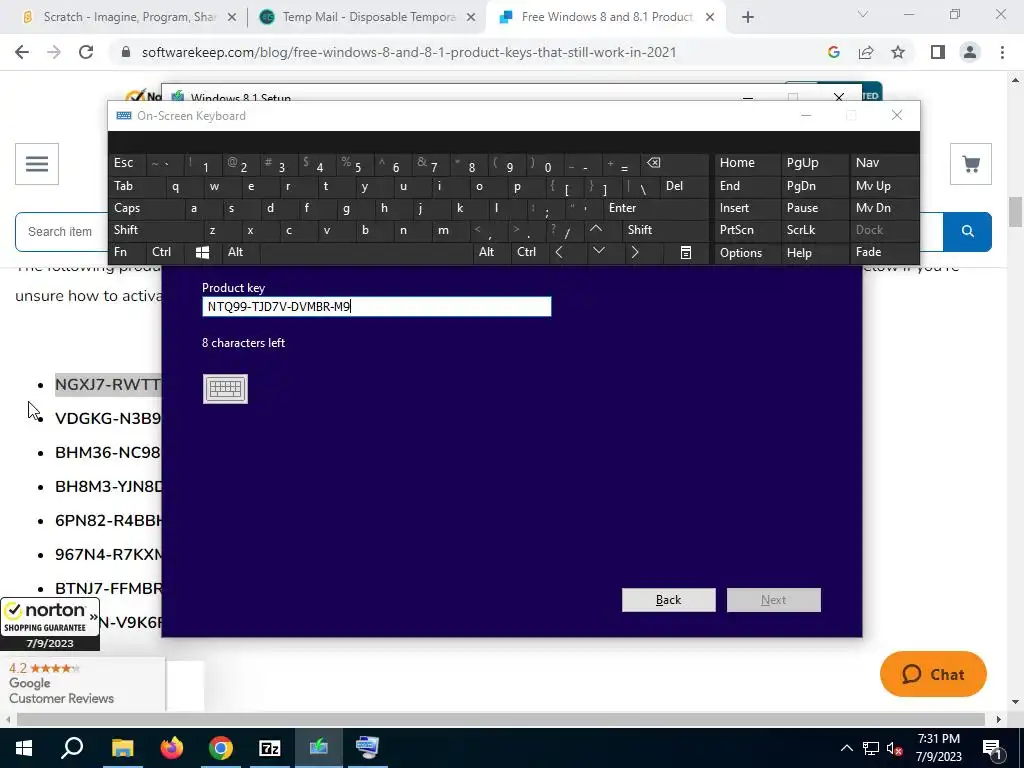The width and height of the screenshot is (1024, 768).
Task: Open the website hamburger menu
Action: [37, 164]
